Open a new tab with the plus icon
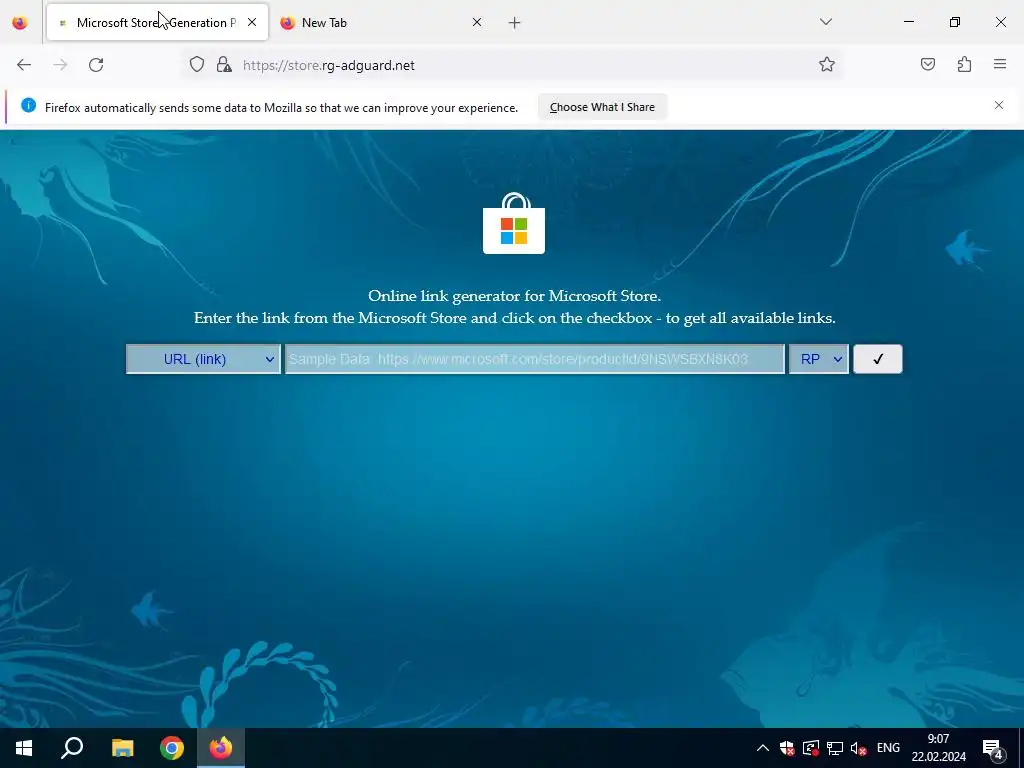The height and width of the screenshot is (768, 1024). coord(515,23)
